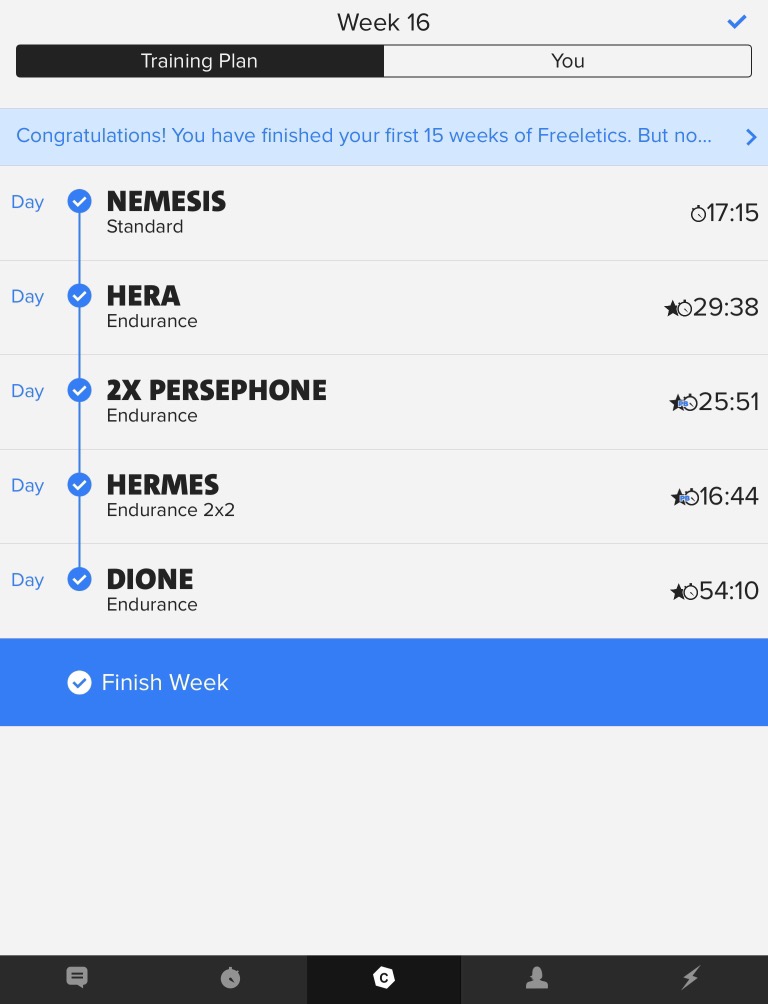Tap the blue checkmark next to Week 16
This screenshot has width=768, height=1004.
coord(737,22)
